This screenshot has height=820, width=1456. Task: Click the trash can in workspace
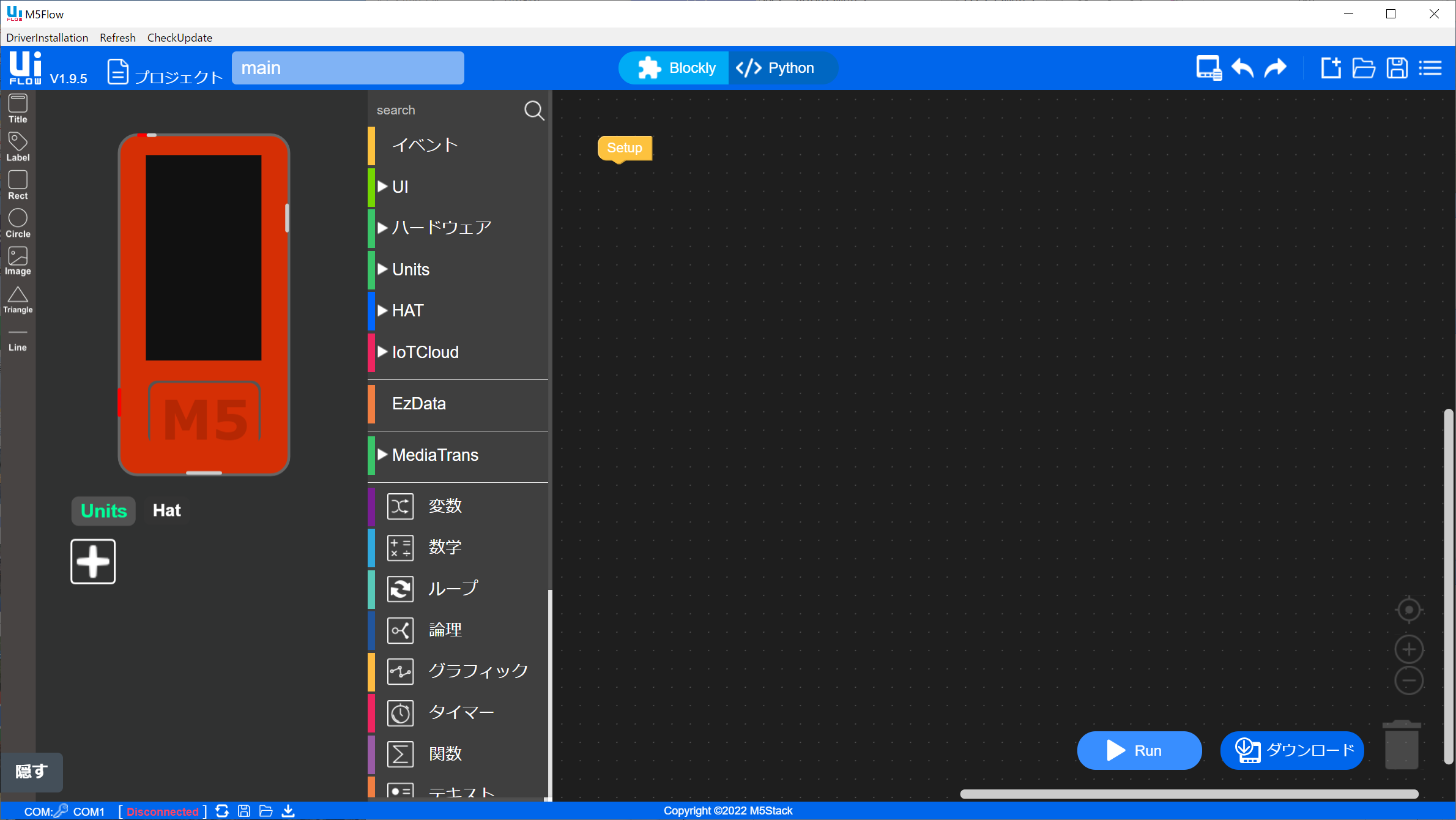point(1402,744)
